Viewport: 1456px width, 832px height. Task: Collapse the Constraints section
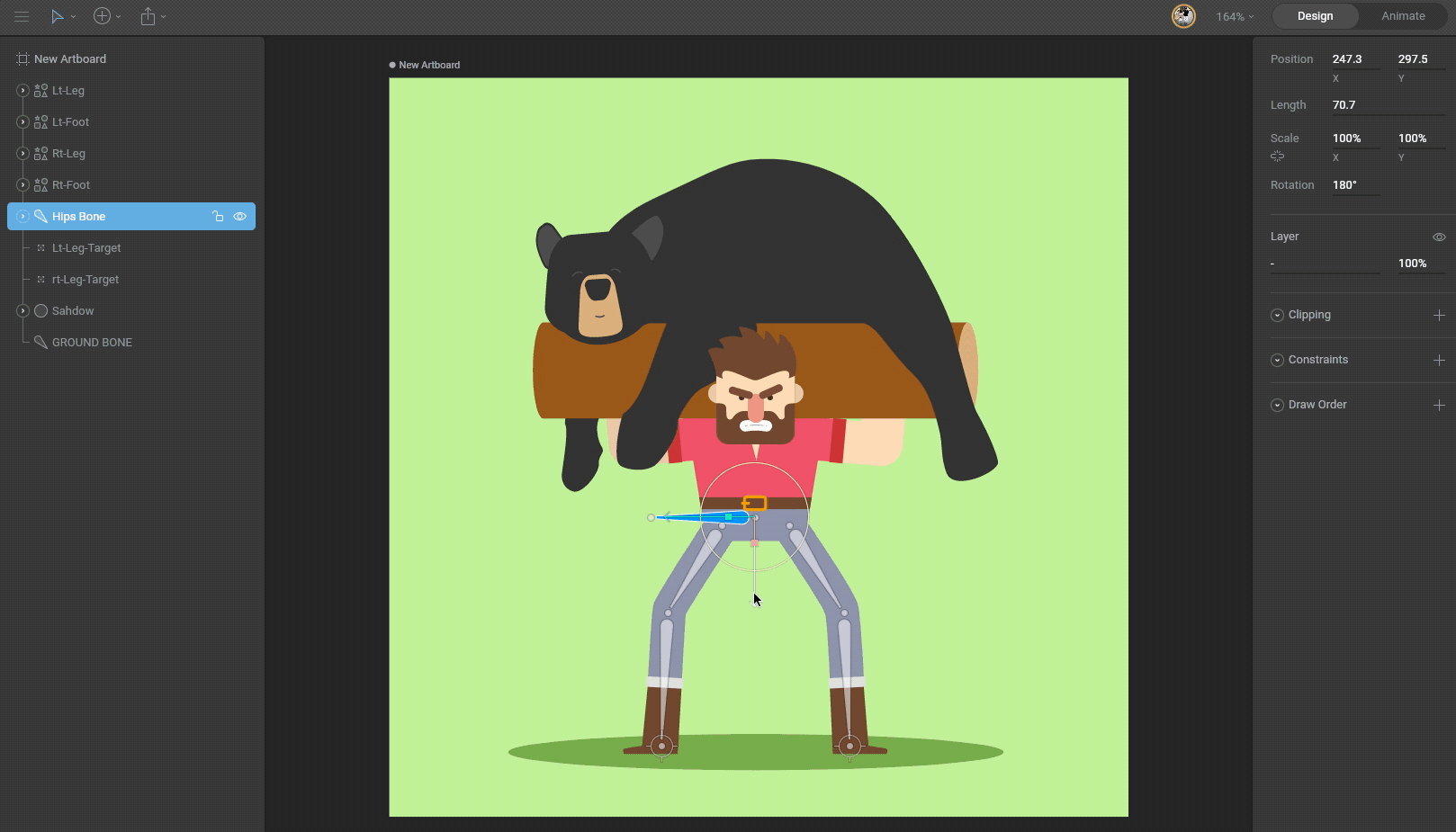1277,361
